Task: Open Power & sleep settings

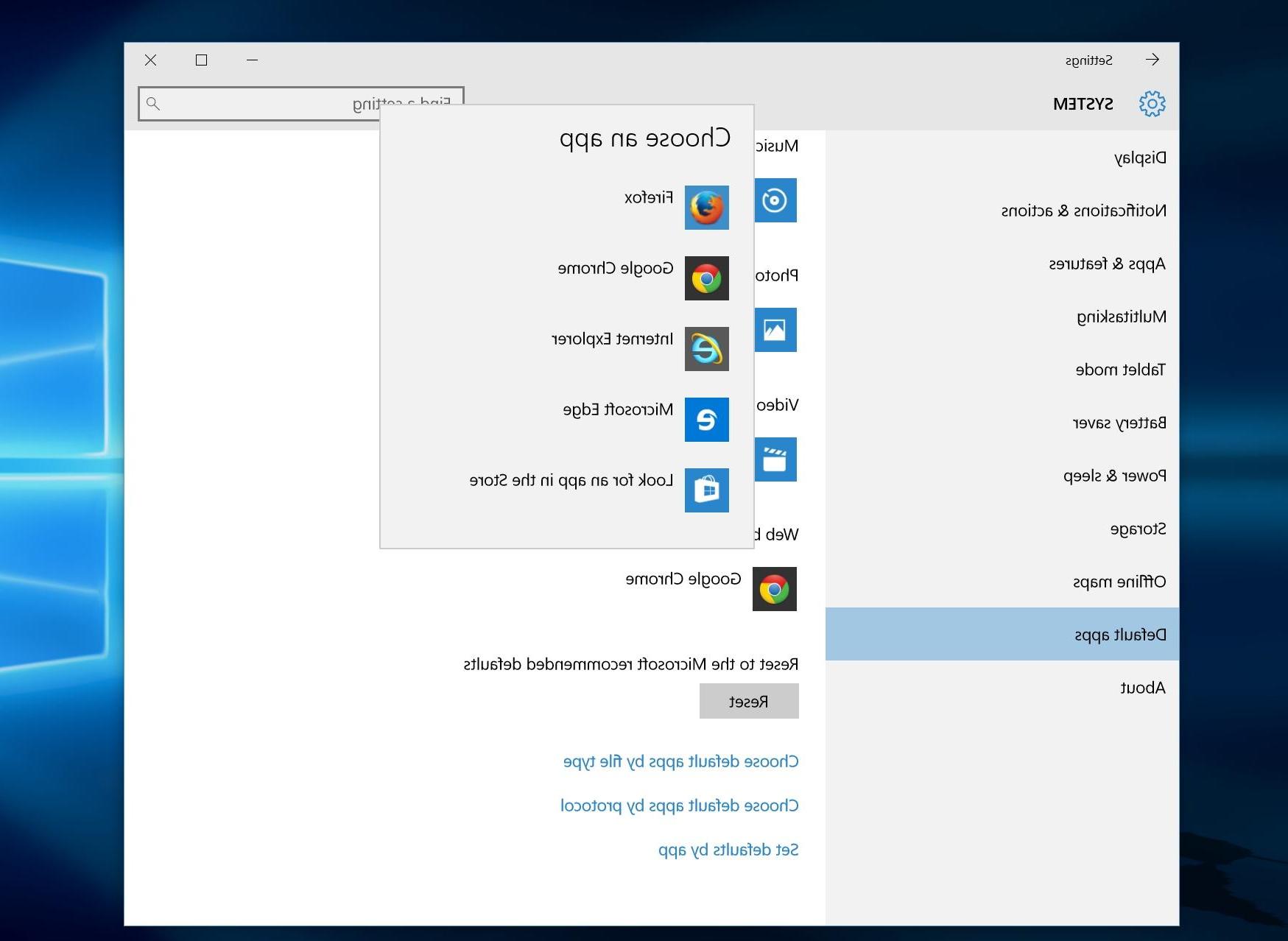Action: click(x=1002, y=476)
